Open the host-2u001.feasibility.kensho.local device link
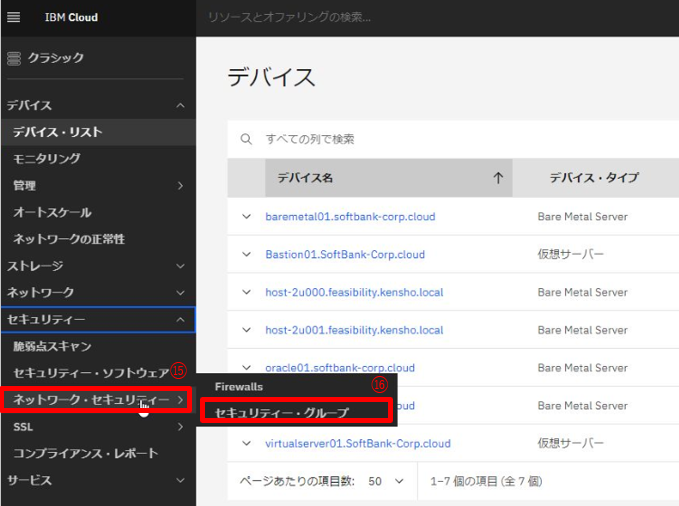 point(354,329)
